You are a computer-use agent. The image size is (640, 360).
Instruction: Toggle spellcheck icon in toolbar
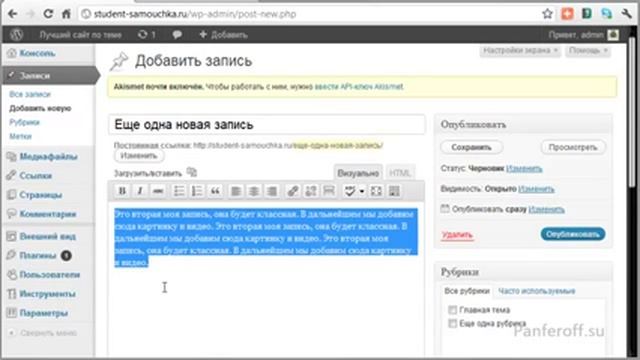350,191
